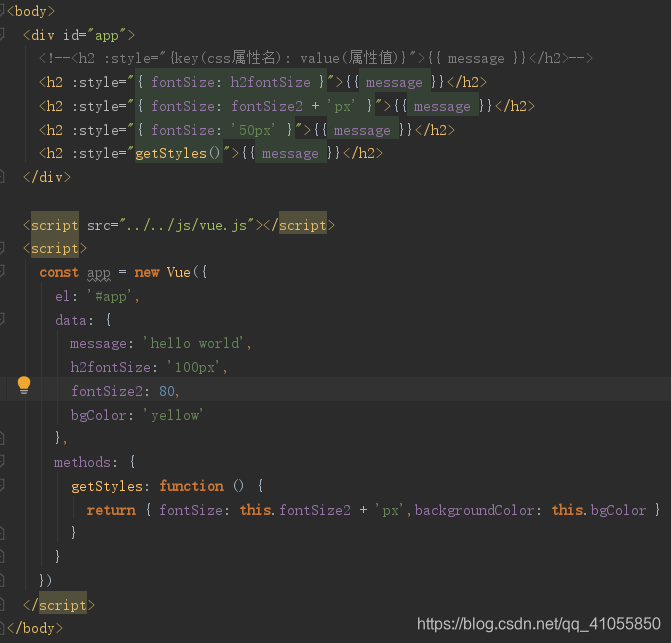Screen dimensions: 671x643
Task: Click the Vue constructor name
Action: [178, 273]
